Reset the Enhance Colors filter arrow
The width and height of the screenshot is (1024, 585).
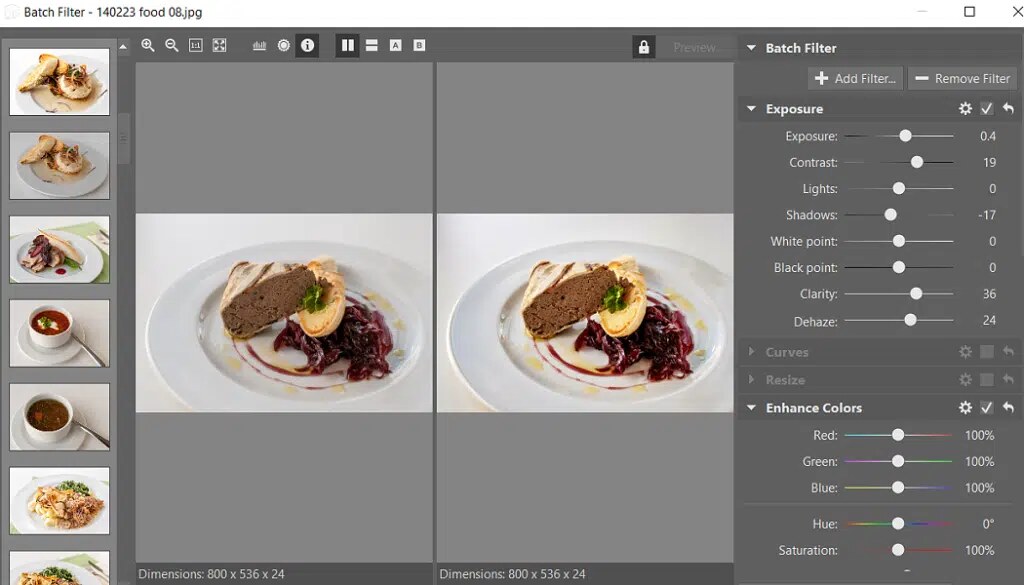(1008, 407)
